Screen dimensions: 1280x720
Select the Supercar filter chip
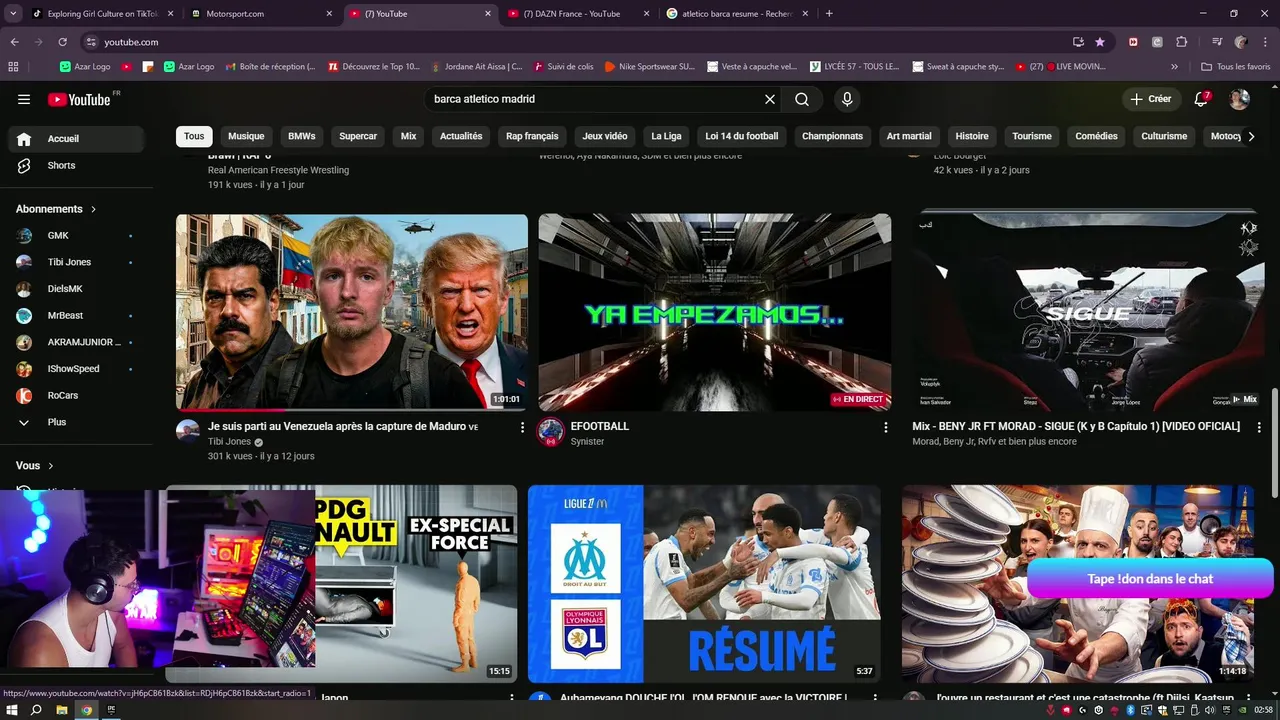coord(358,136)
